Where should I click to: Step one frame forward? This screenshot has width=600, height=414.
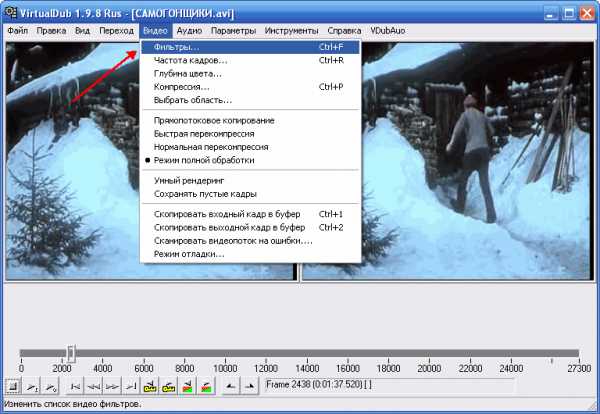coord(112,386)
